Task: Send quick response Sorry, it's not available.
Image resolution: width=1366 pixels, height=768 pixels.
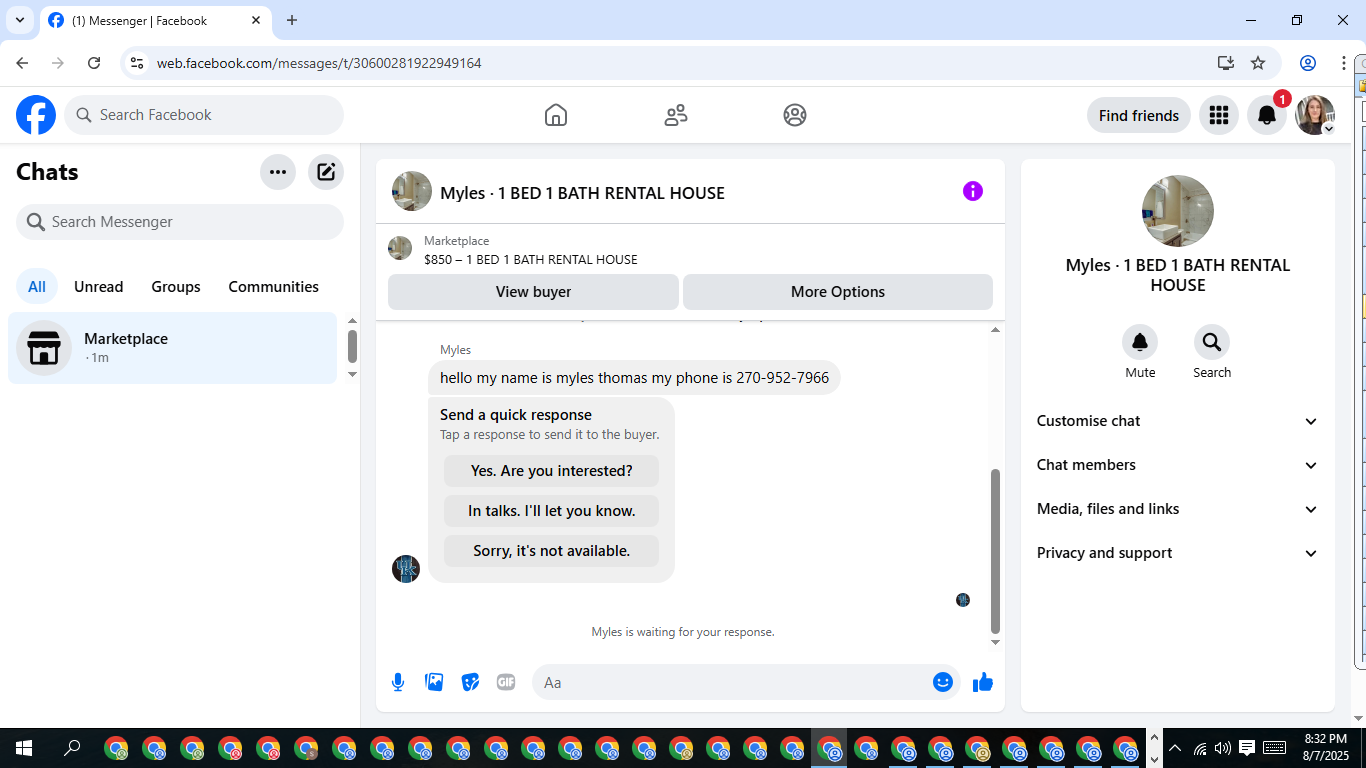Action: [x=552, y=551]
